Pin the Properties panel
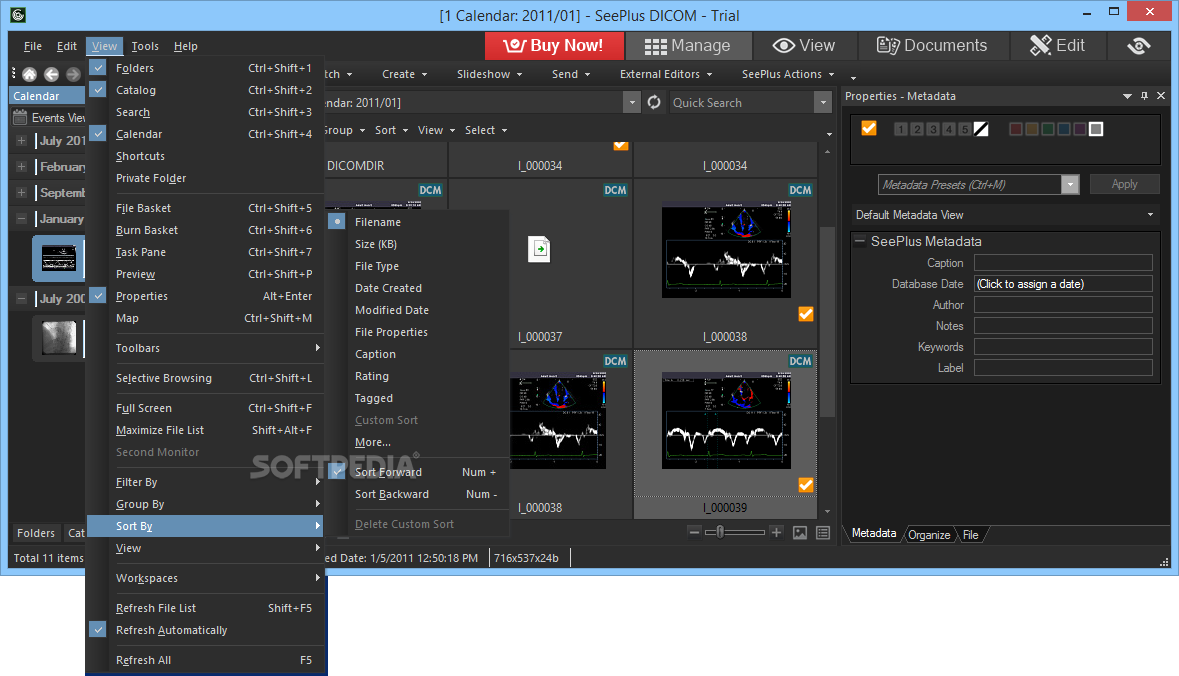The height and width of the screenshot is (676, 1179). pos(1144,96)
